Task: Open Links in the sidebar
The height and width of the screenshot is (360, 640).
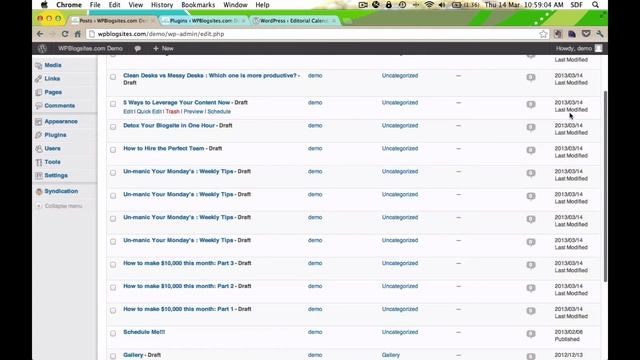Action: (52, 78)
